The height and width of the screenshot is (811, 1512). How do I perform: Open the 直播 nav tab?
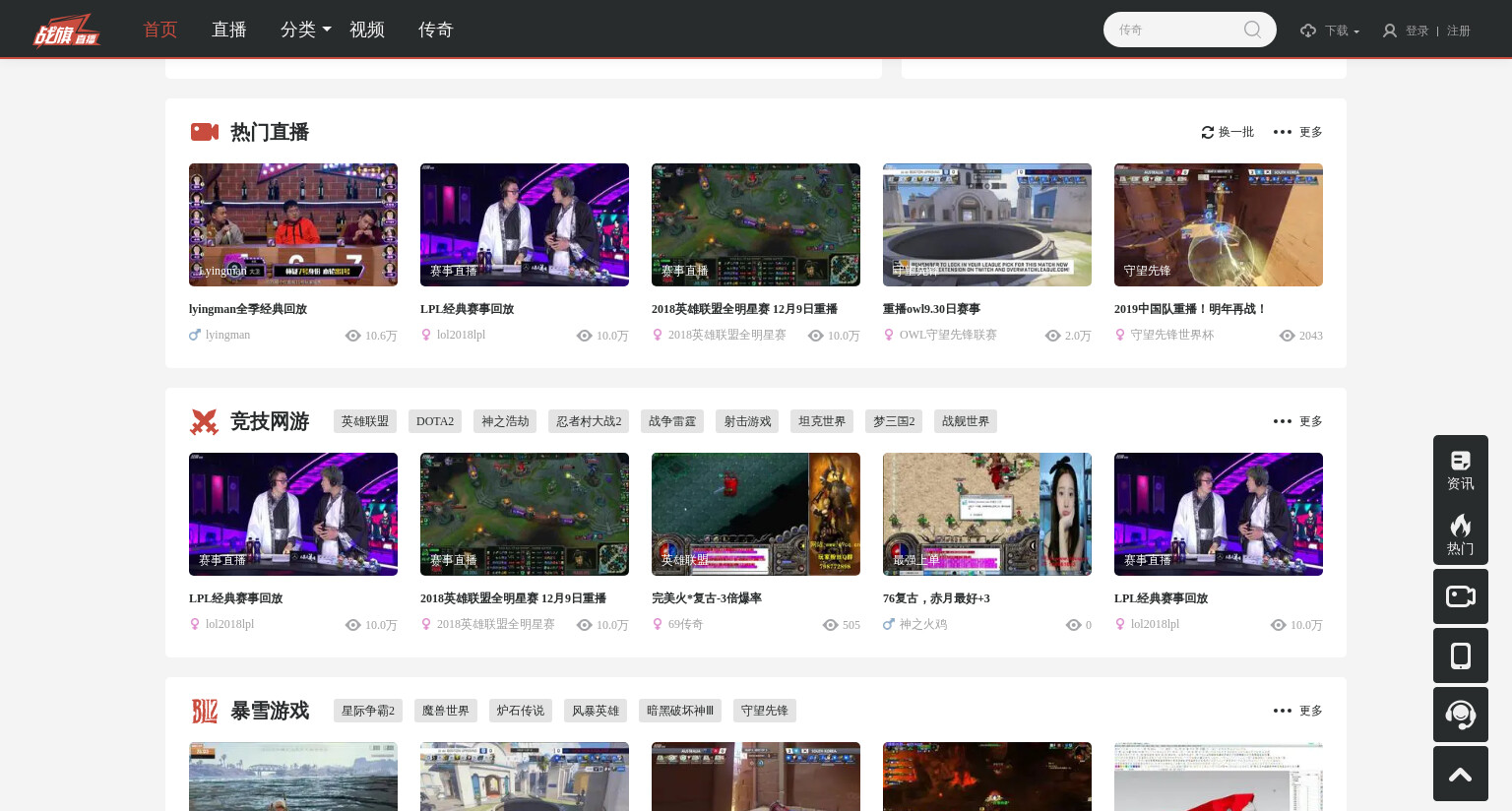pos(229,30)
